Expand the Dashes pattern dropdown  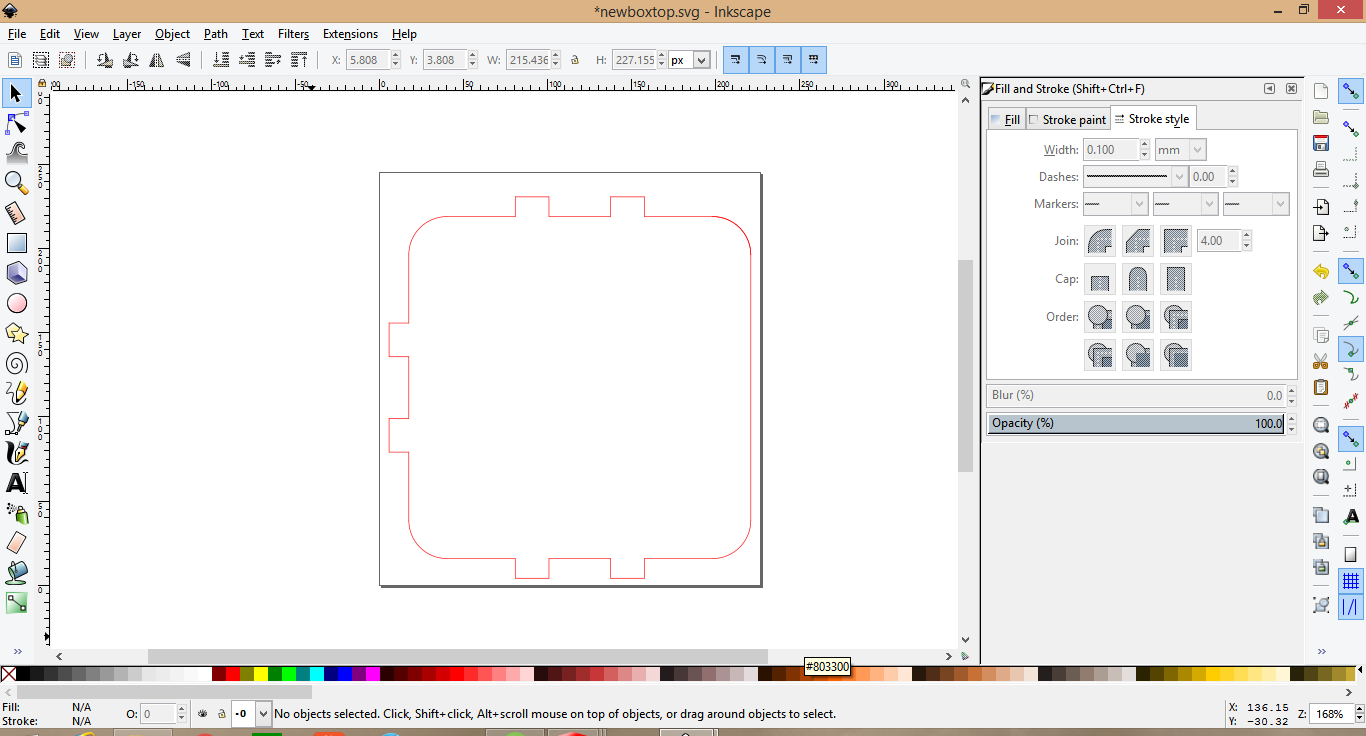click(1135, 177)
